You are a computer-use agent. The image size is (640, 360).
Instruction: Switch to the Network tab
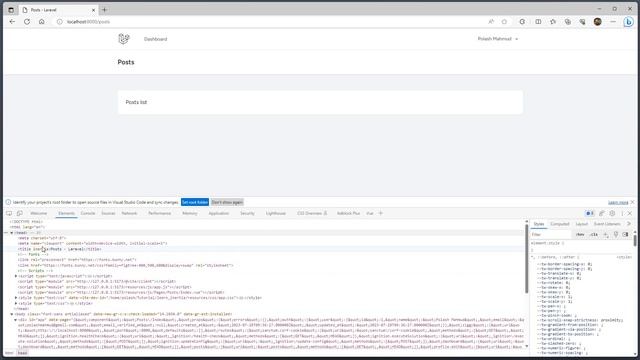(129, 213)
